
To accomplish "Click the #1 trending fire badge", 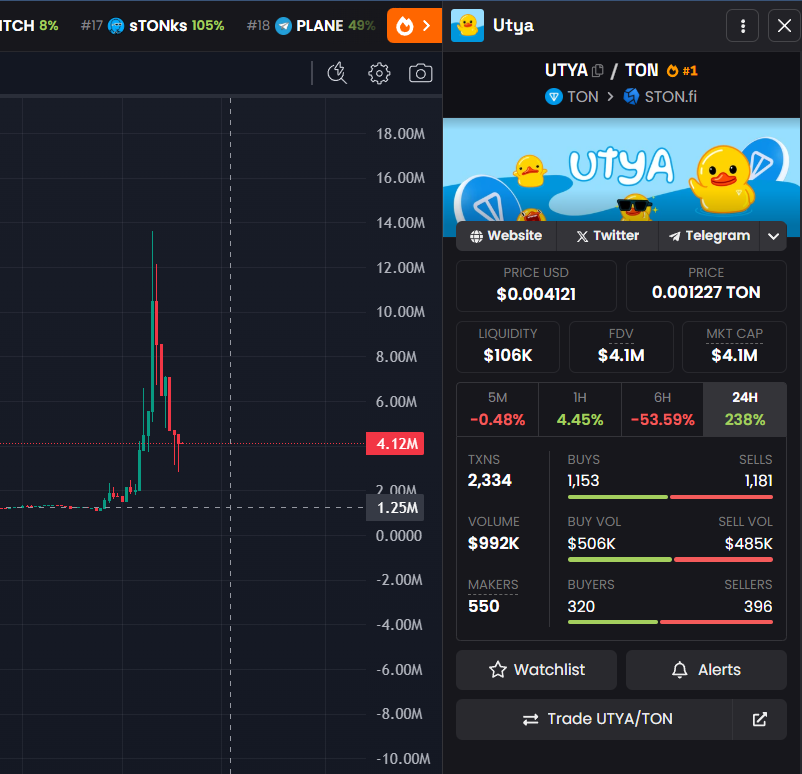I will [682, 71].
